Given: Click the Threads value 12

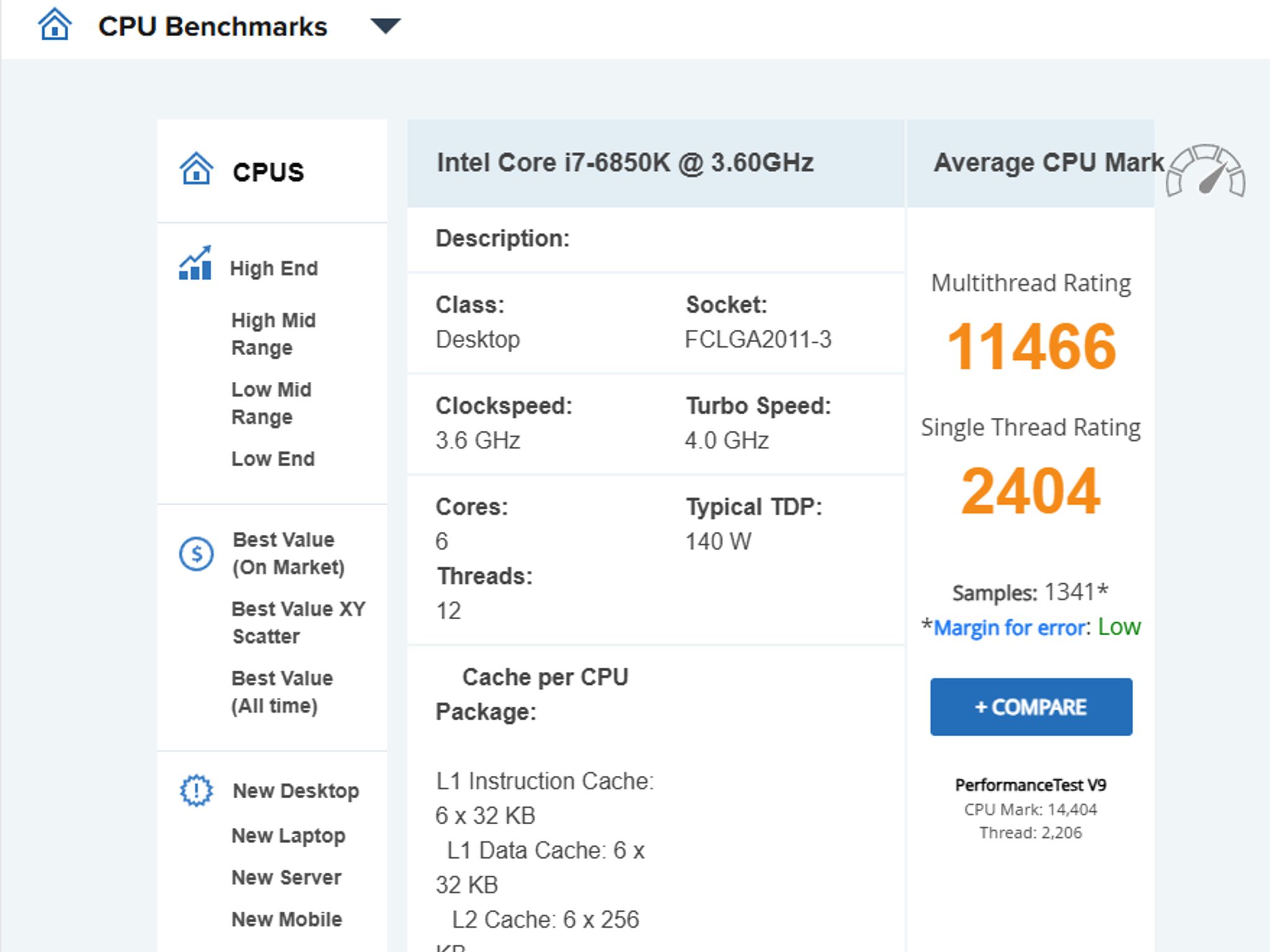Looking at the screenshot, I should tap(448, 611).
